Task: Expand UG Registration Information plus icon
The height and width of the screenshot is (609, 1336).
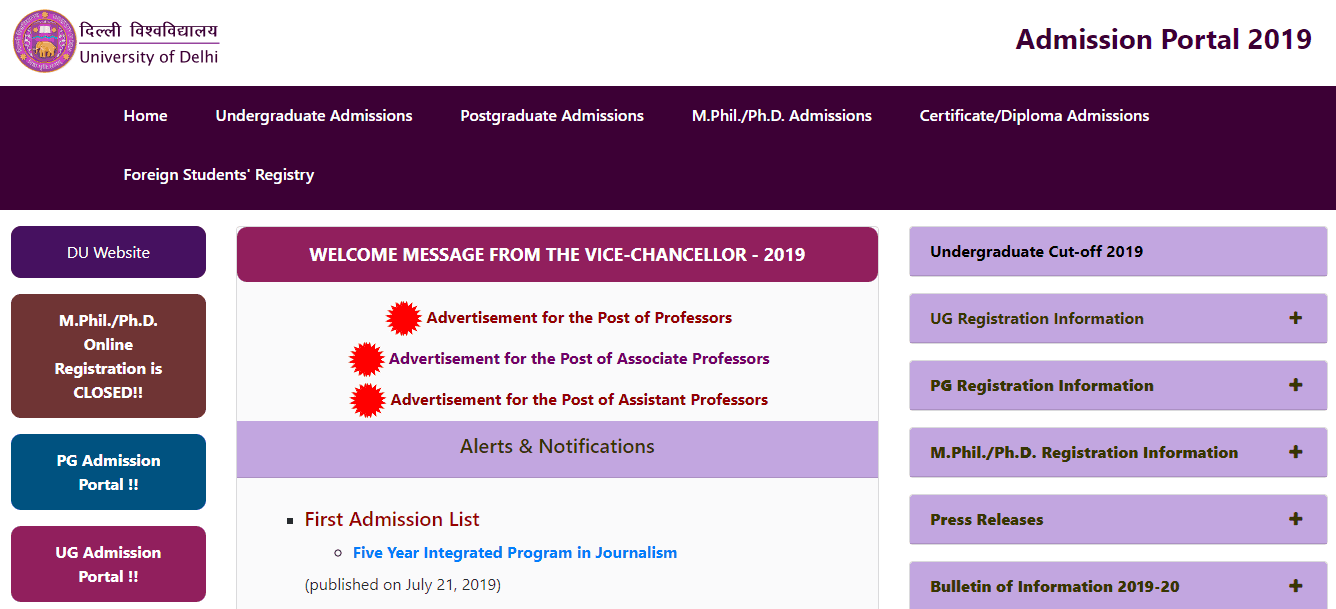Action: pyautogui.click(x=1295, y=318)
